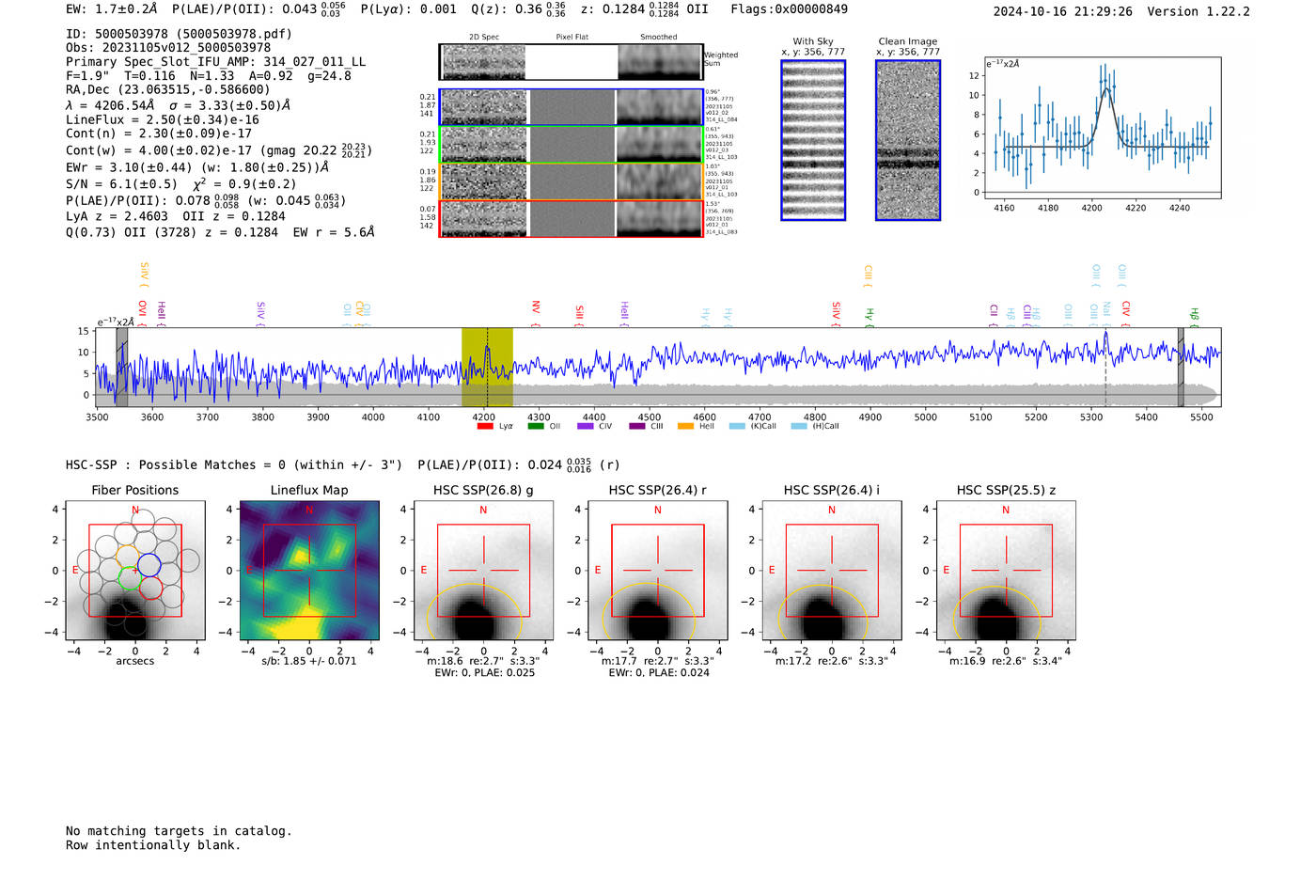Click the 'ID: 5000503978' line
This screenshot has width=1316, height=896.
click(179, 34)
